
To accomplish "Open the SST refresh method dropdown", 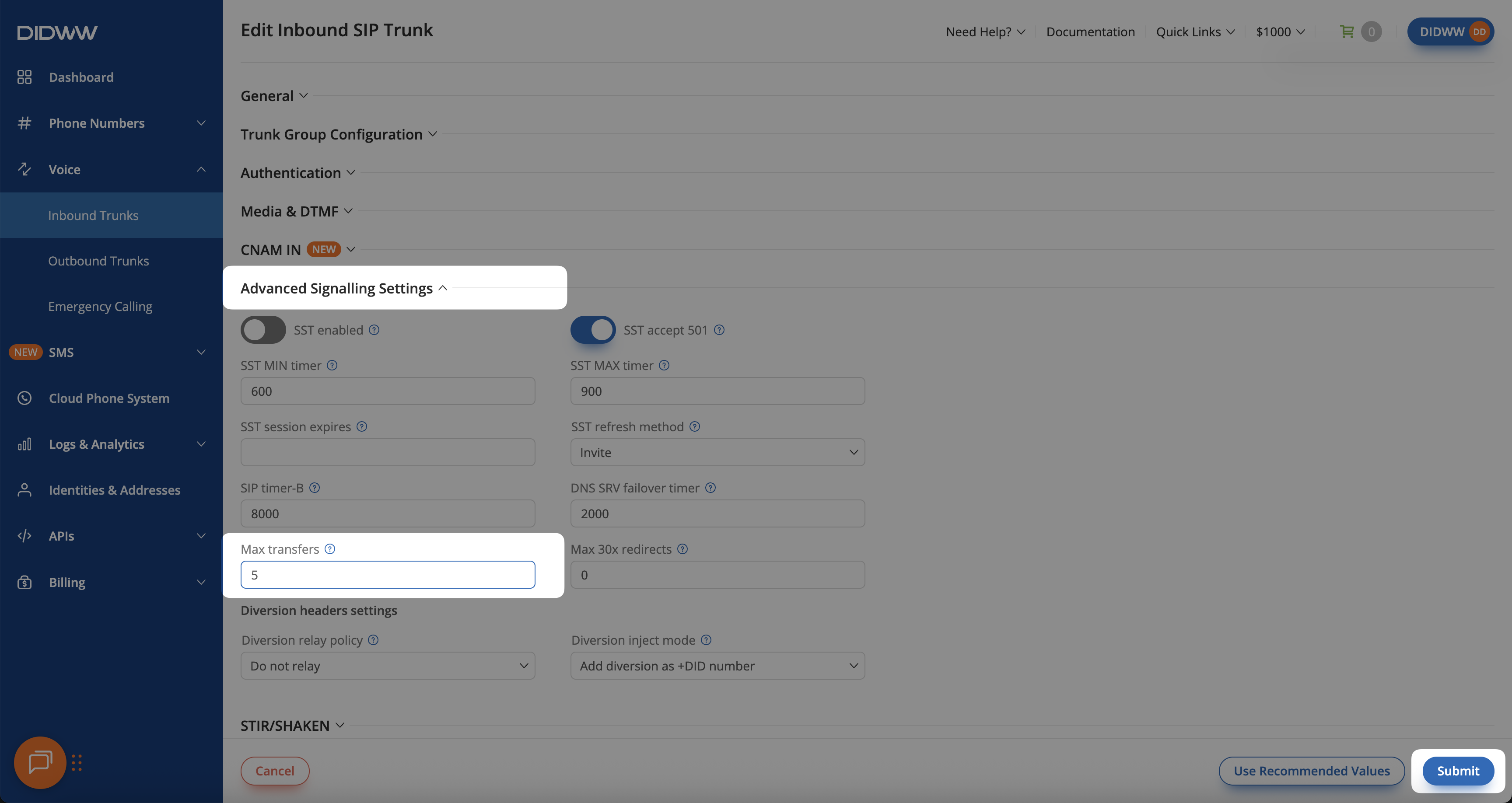I will pyautogui.click(x=717, y=453).
